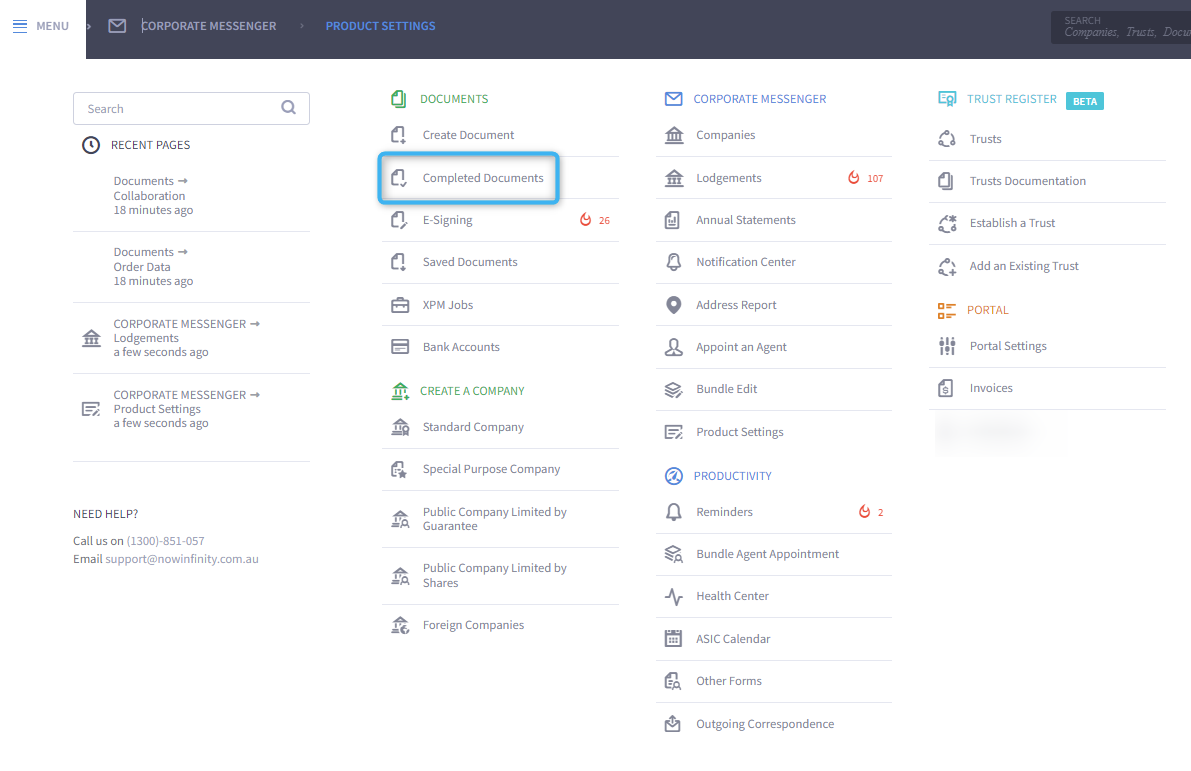Click the Annual Statements report icon

click(x=672, y=220)
